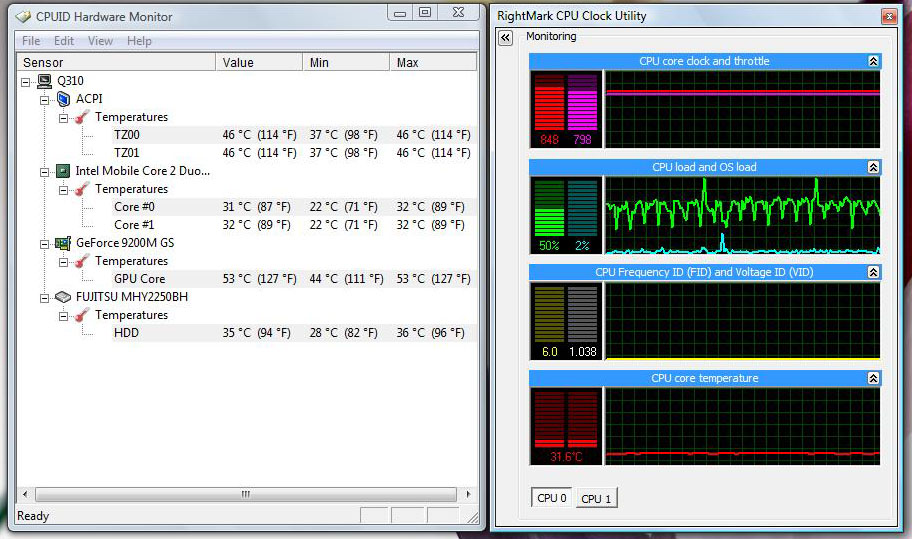
Task: Click the Intel Mobile Core 2 Duo chip icon
Action: (63, 171)
